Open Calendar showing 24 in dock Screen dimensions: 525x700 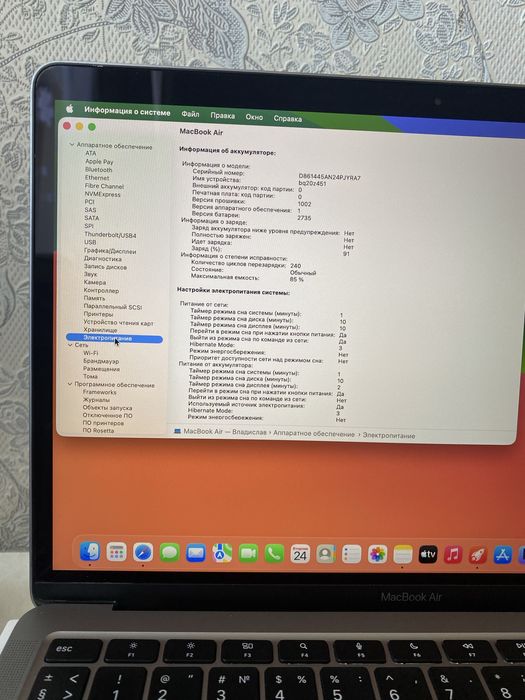coord(300,554)
